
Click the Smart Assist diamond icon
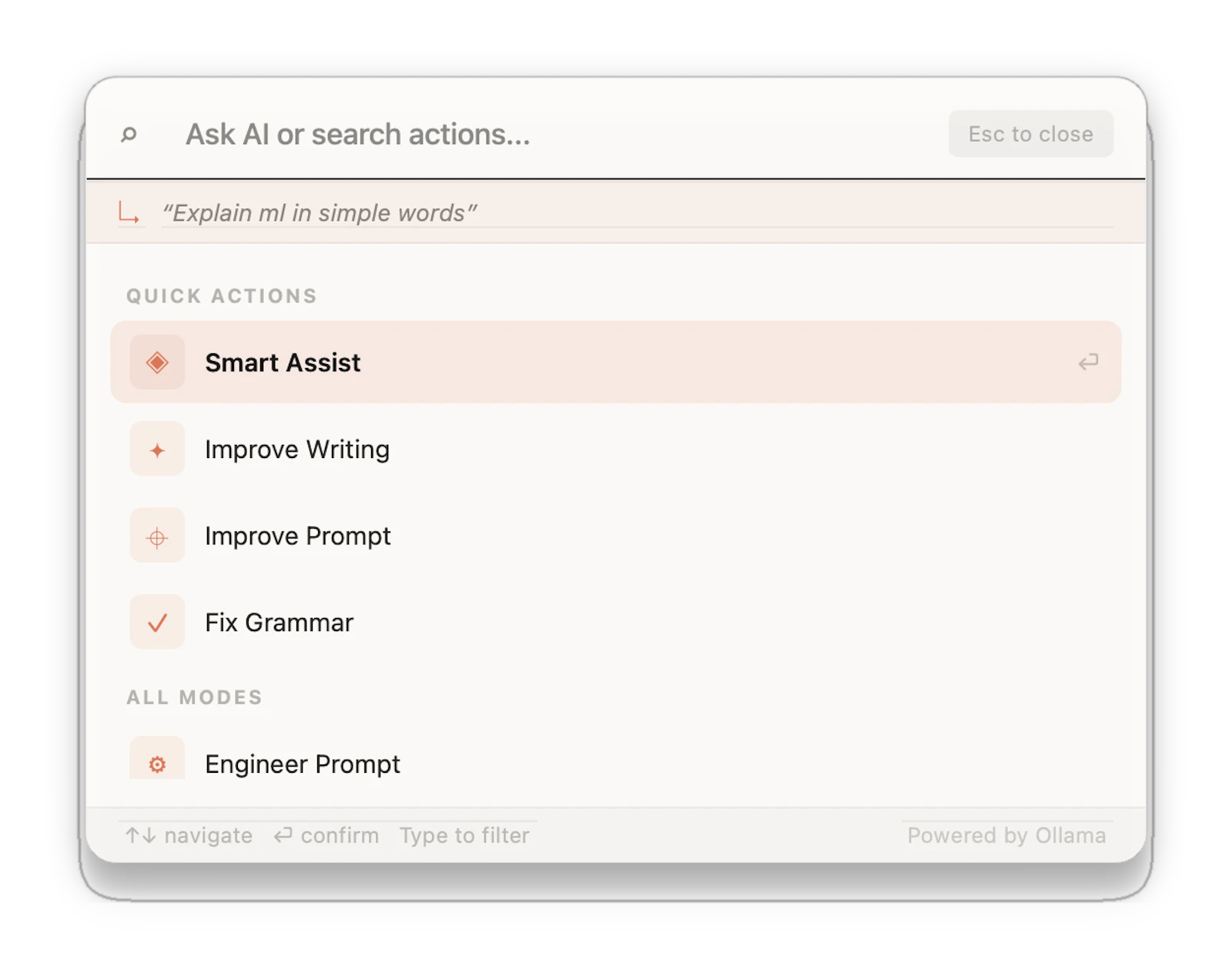(157, 362)
